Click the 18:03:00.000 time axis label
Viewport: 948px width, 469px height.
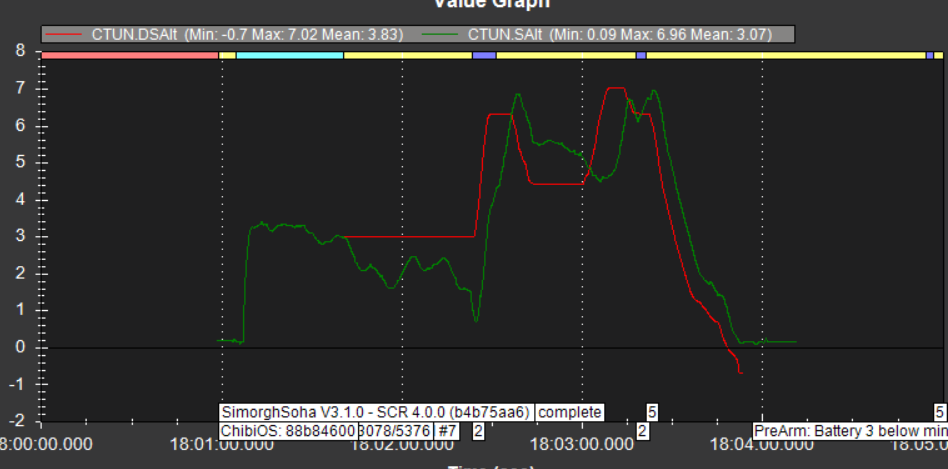click(x=582, y=445)
